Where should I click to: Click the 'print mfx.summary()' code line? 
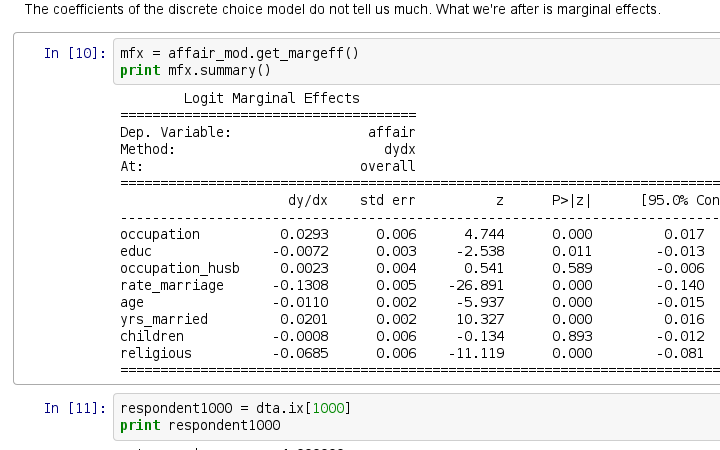pos(195,70)
